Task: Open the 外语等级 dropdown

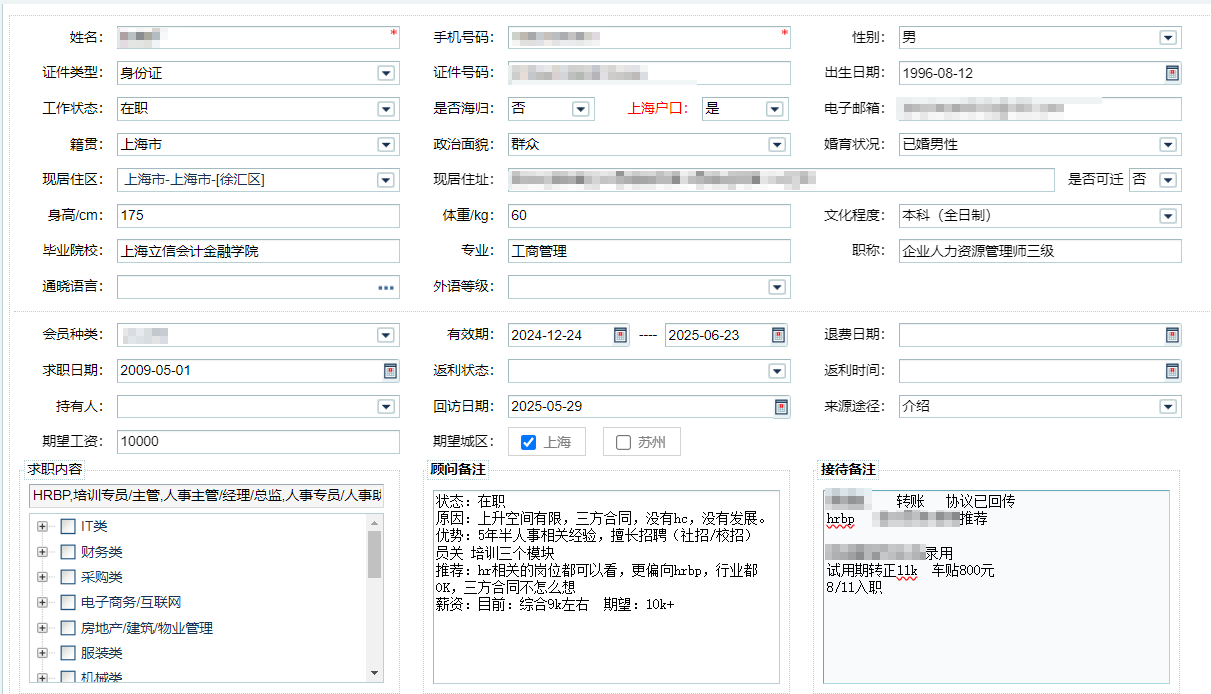Action: click(777, 288)
